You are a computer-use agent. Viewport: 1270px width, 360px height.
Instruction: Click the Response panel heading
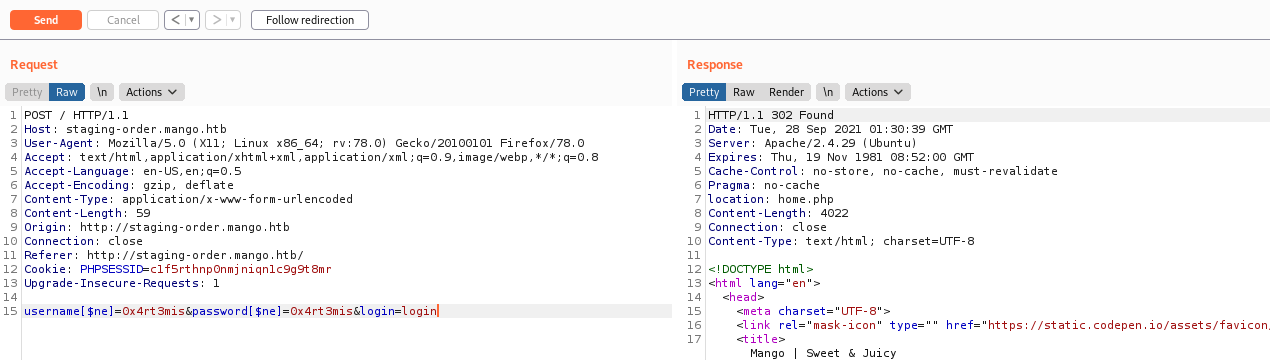click(x=715, y=65)
